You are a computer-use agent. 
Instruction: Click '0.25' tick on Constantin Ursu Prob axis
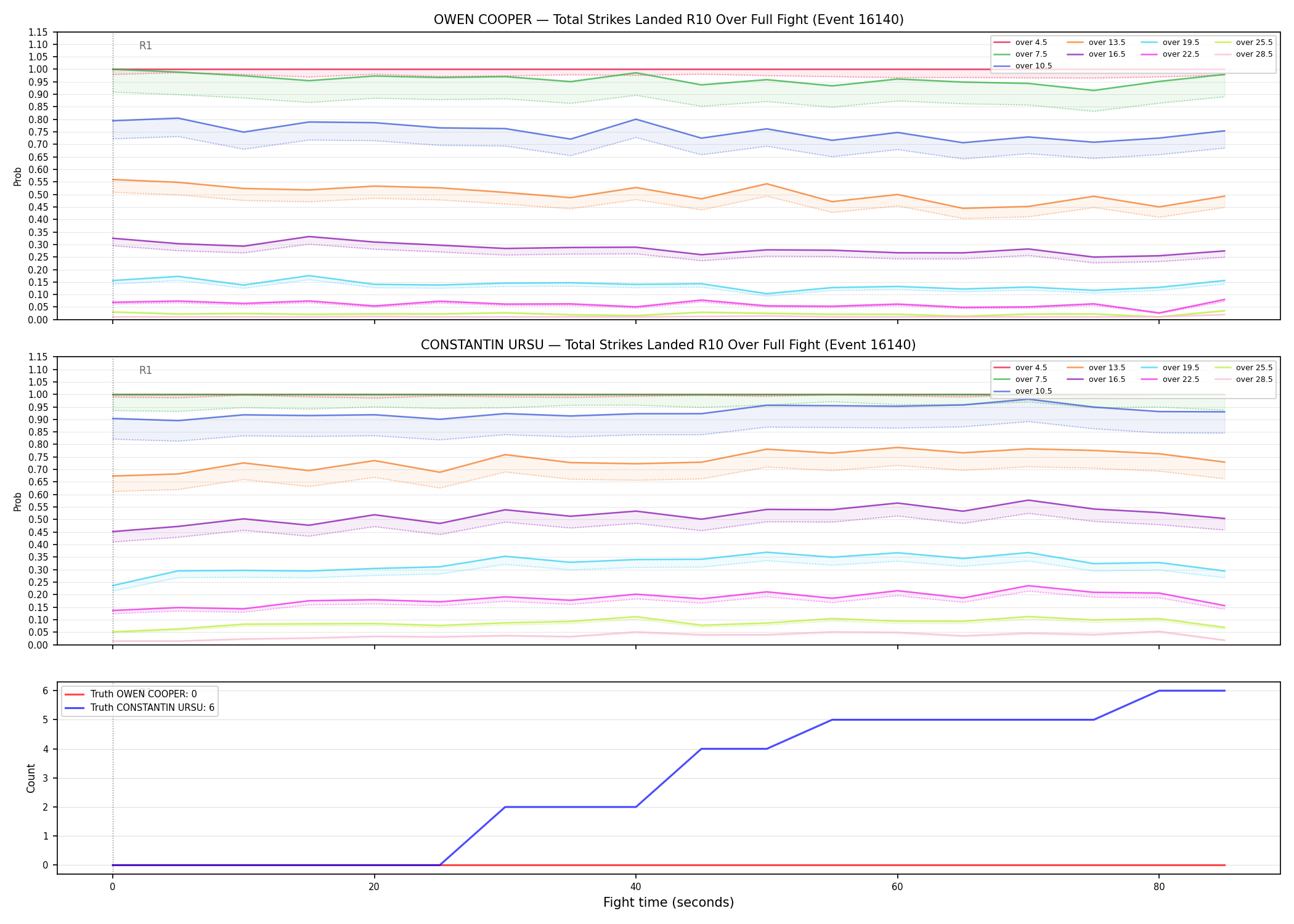pos(38,582)
